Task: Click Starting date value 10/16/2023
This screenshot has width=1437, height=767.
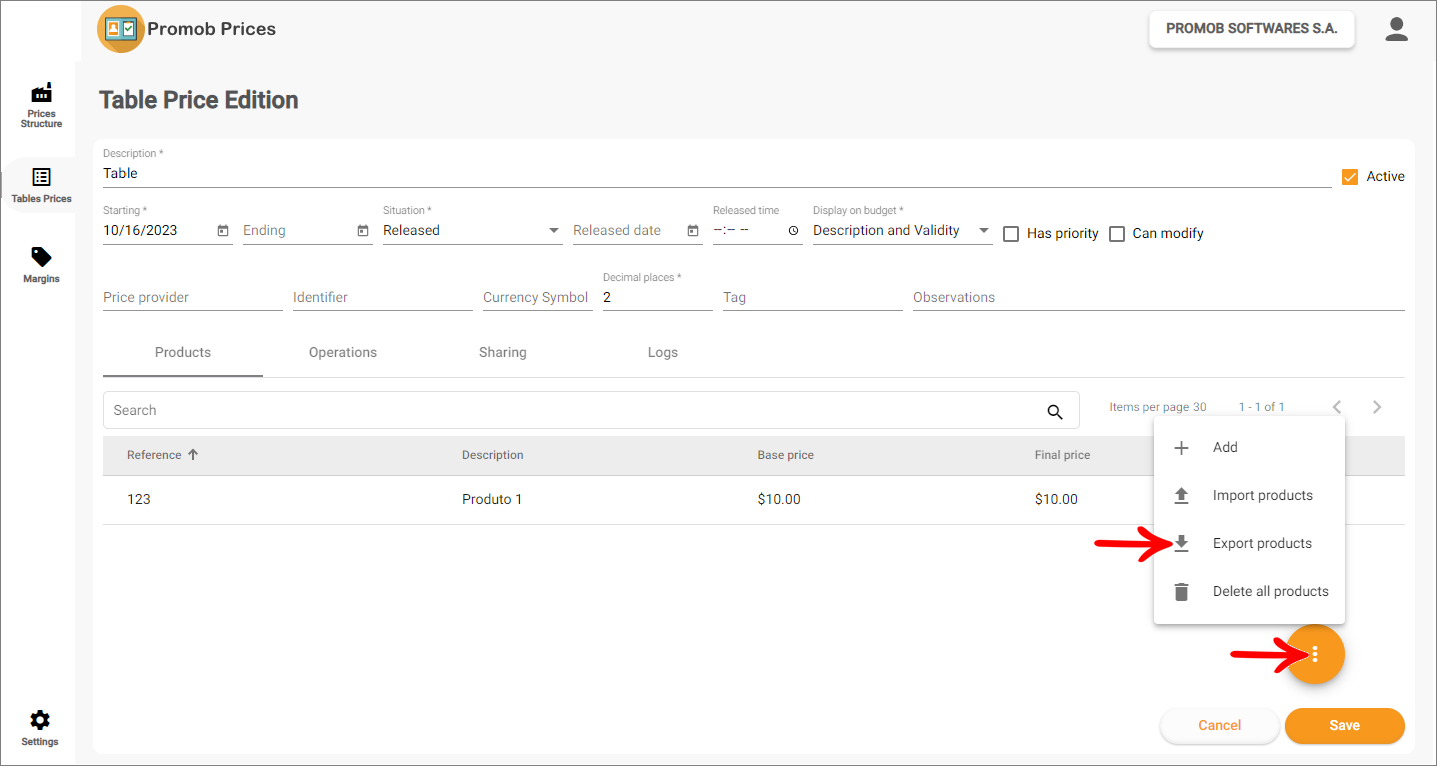Action: 141,231
